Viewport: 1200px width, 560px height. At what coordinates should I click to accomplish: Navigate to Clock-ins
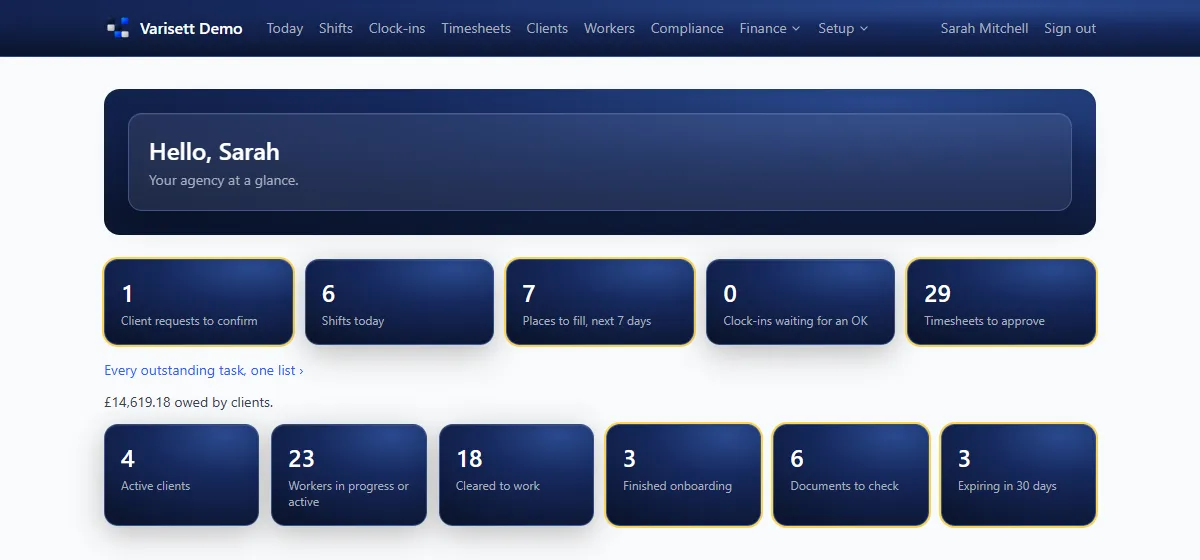tap(397, 28)
